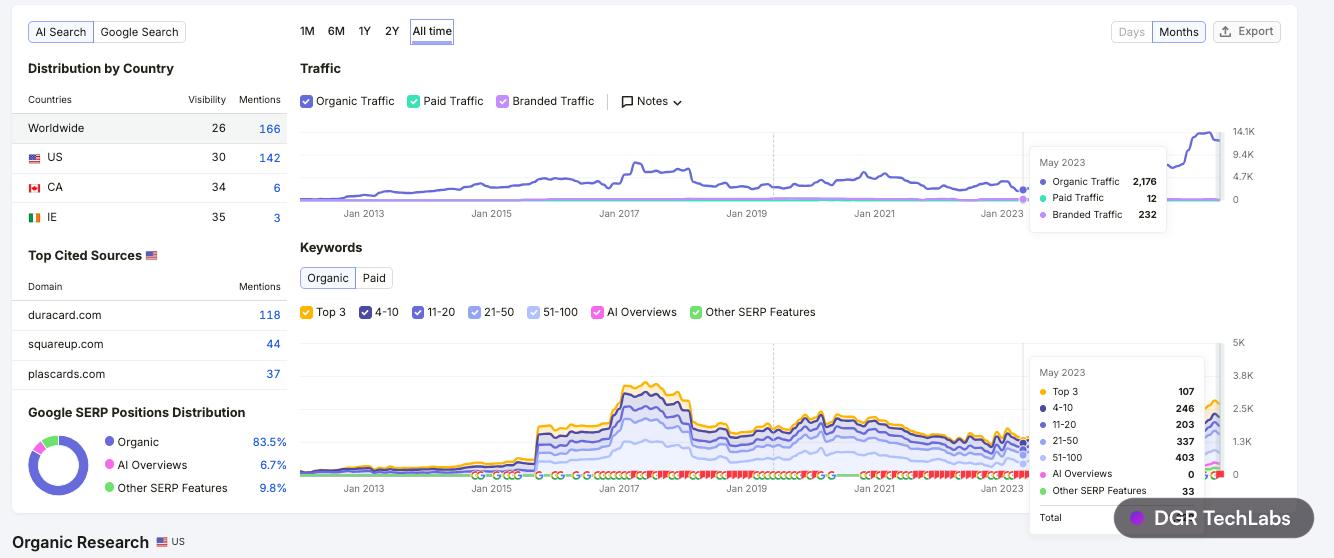Click the Export upload arrow icon
The height and width of the screenshot is (558, 1334).
click(1226, 32)
